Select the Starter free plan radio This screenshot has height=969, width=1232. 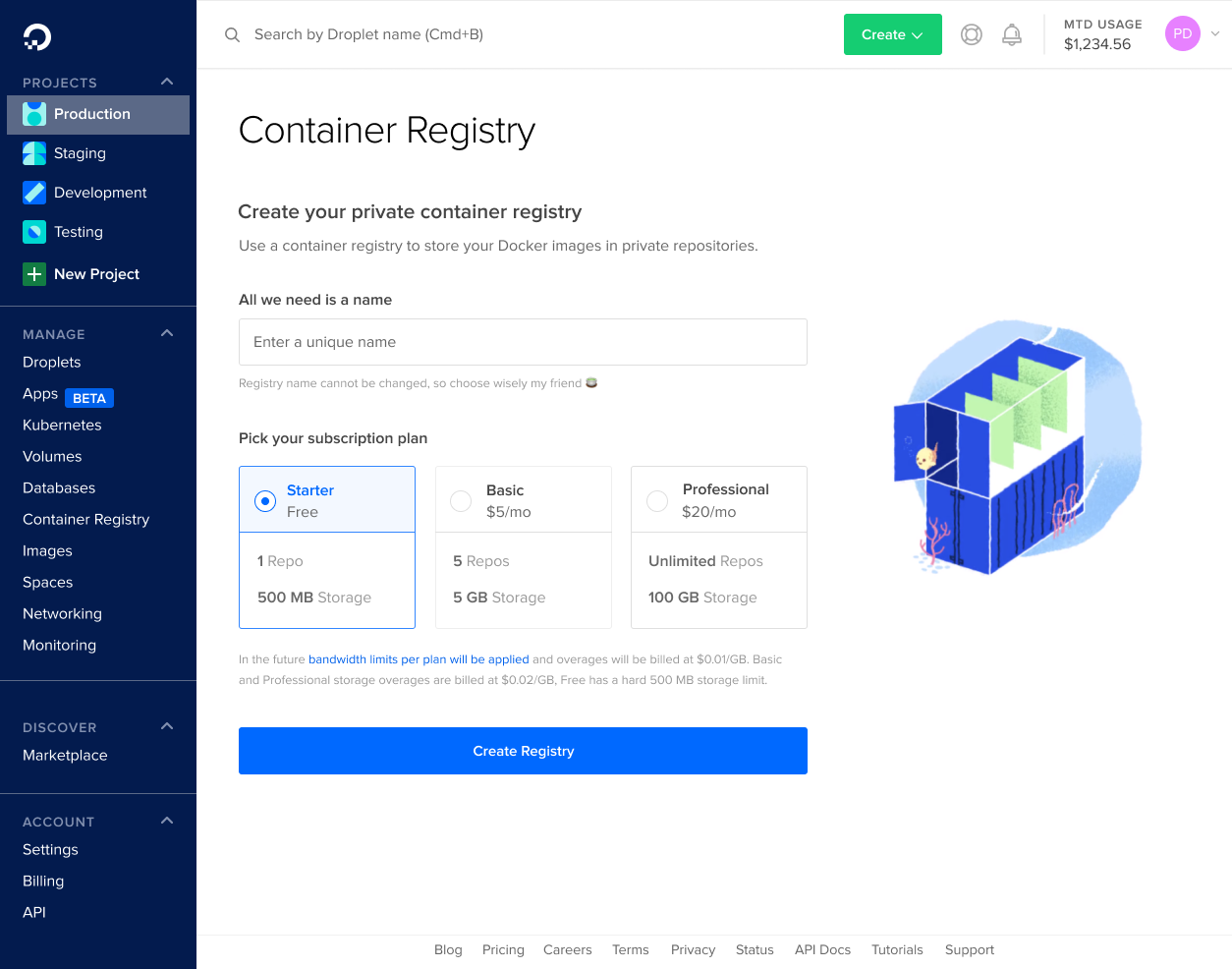[265, 501]
